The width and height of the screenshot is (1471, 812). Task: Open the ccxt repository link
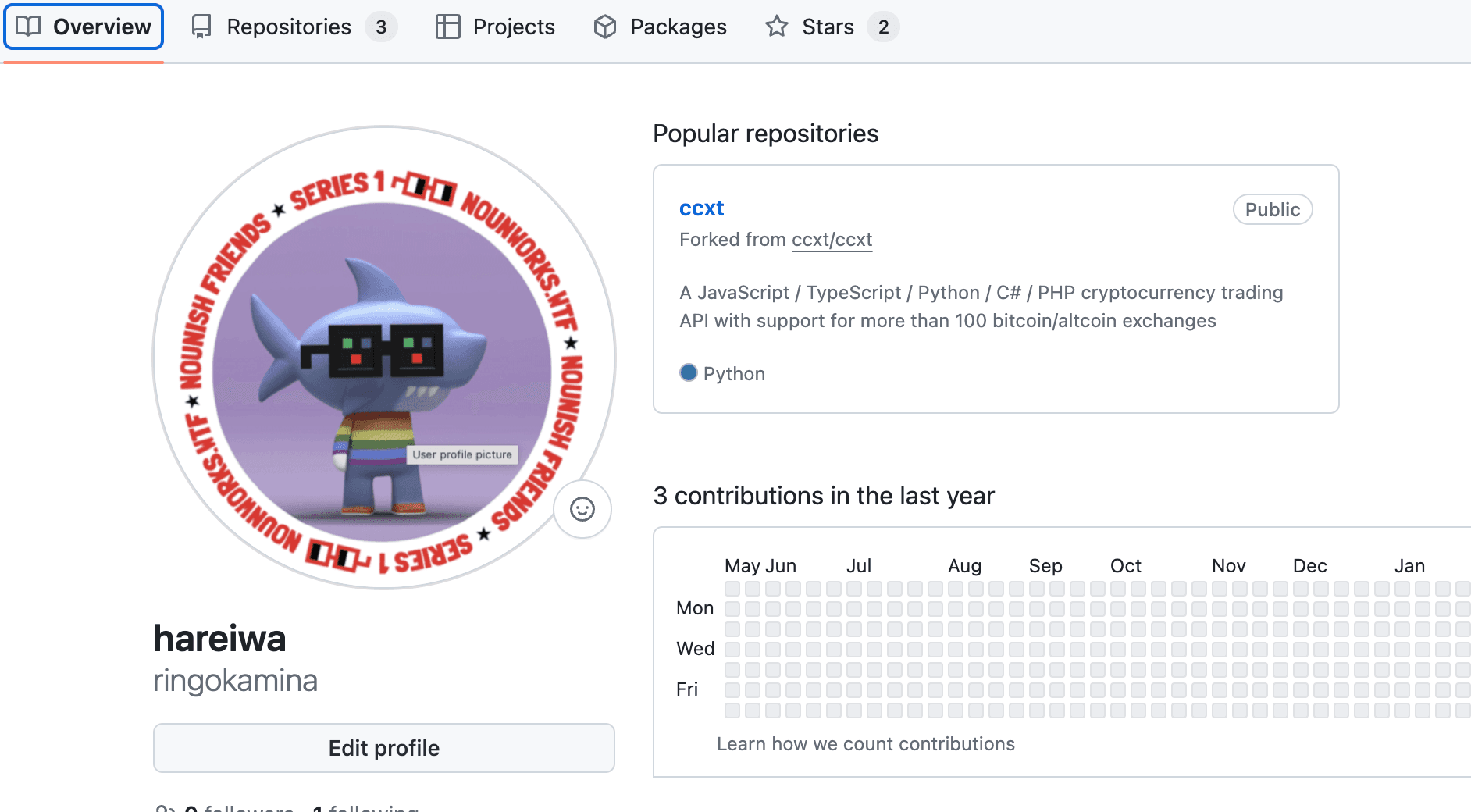(701, 208)
